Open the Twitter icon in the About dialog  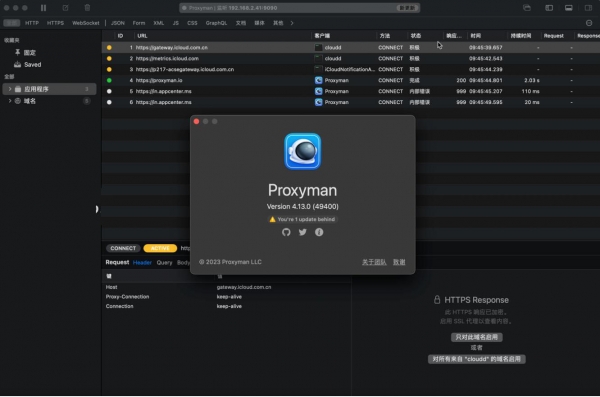[x=303, y=232]
